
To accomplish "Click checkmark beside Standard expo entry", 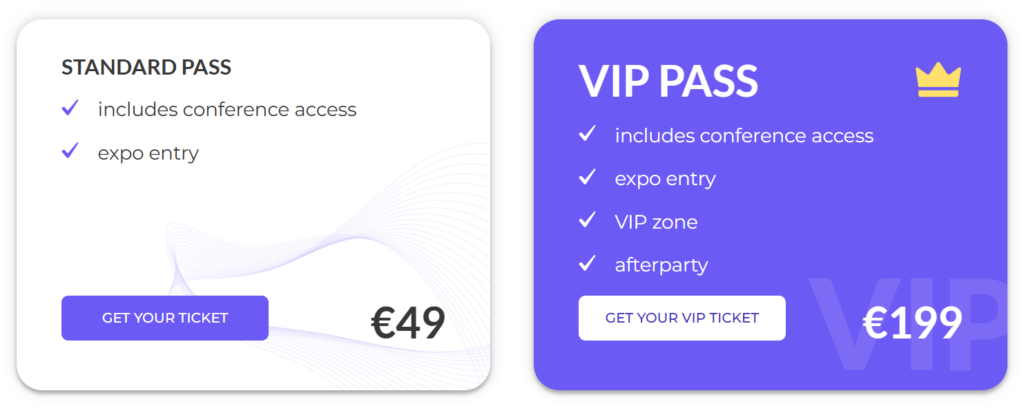I will pos(70,152).
